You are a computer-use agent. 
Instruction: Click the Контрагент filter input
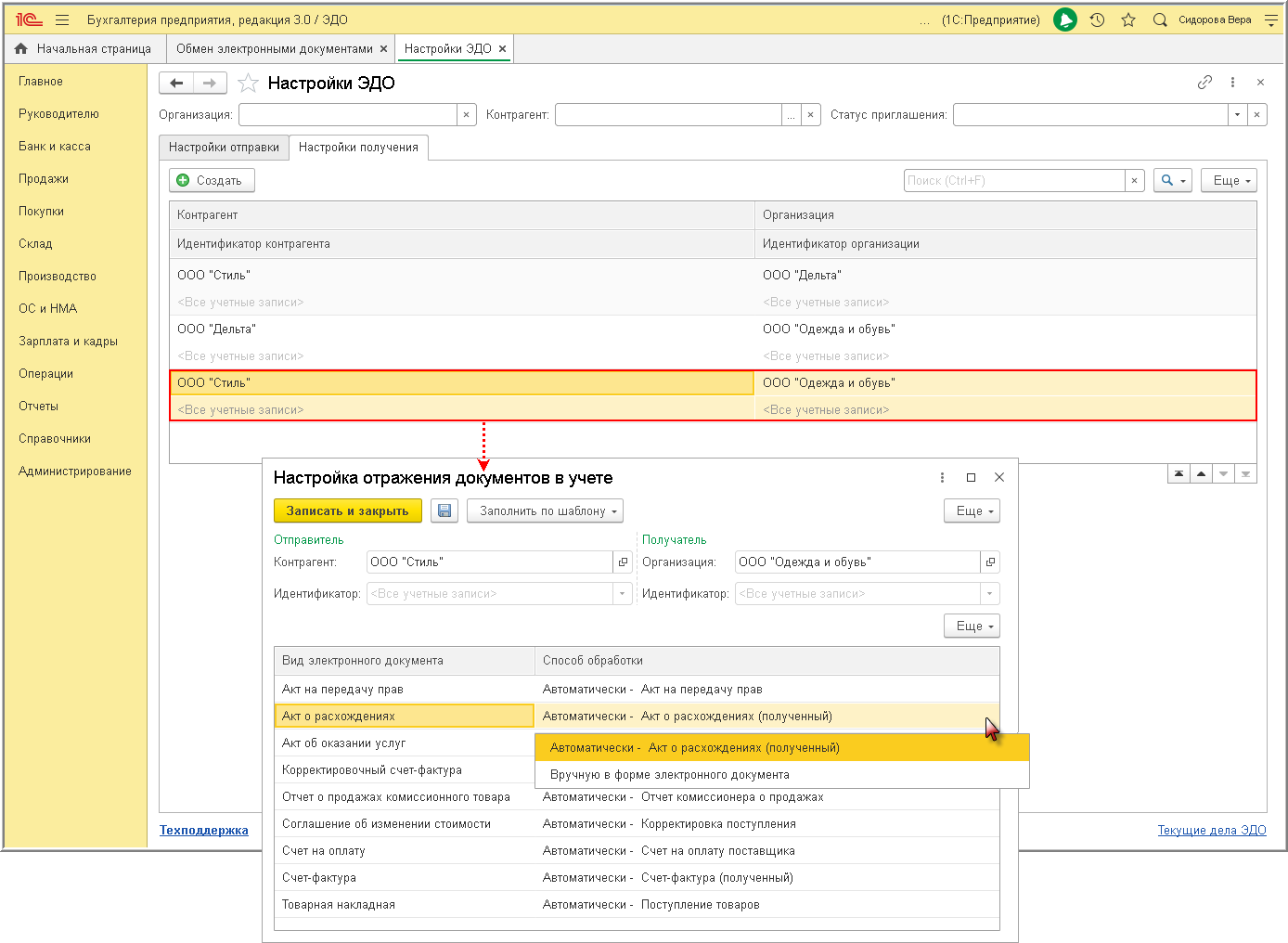tap(668, 115)
